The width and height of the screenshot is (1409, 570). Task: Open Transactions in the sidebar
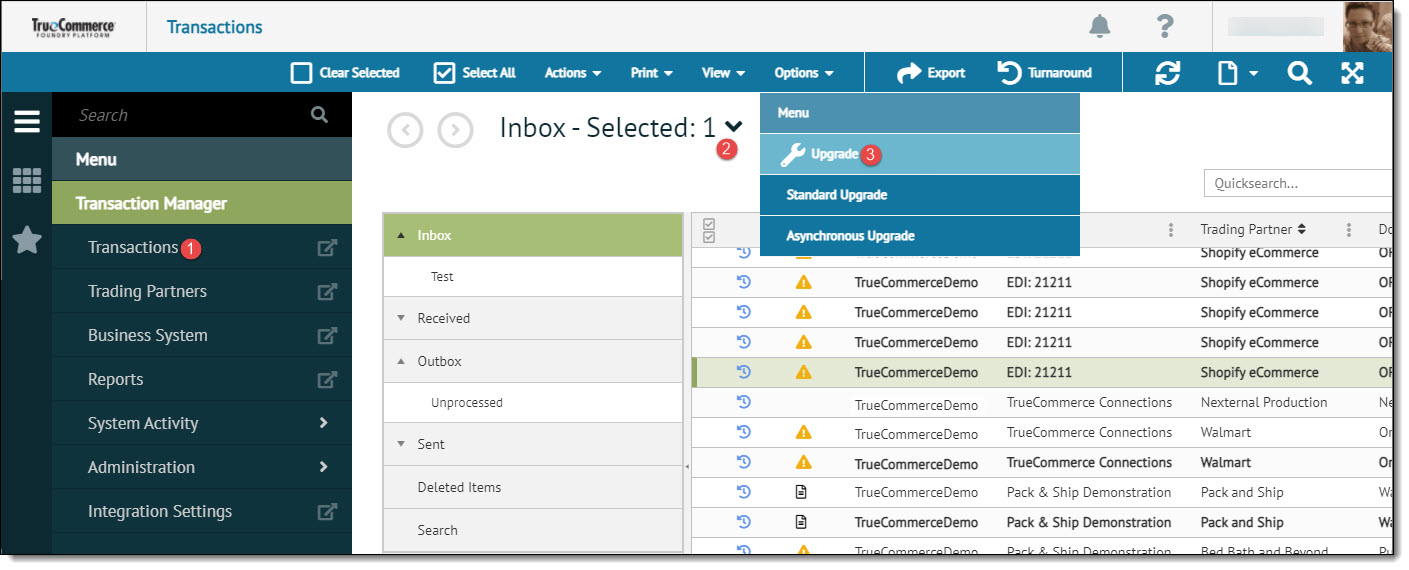pos(133,248)
